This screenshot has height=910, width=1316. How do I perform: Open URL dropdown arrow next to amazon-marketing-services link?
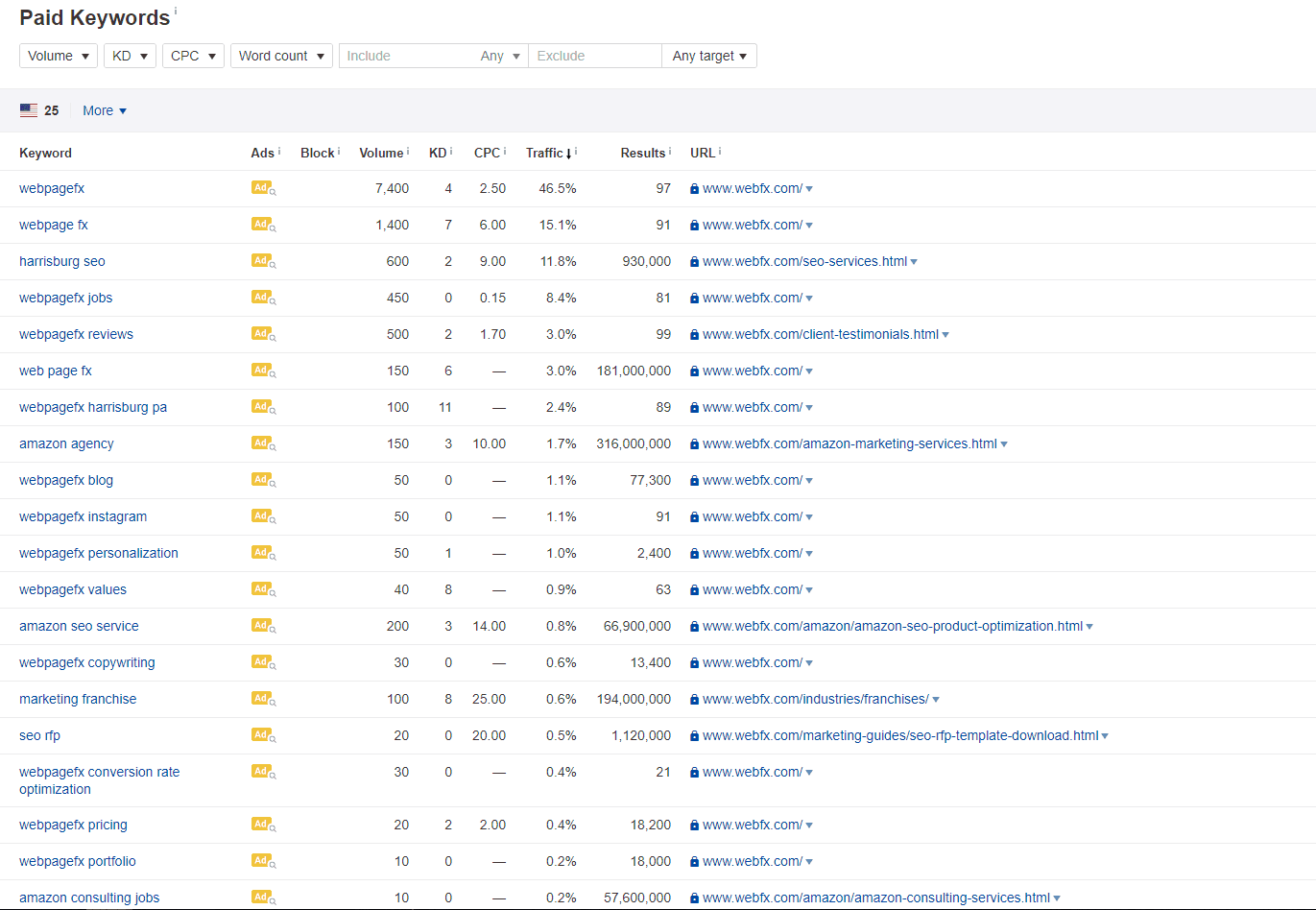click(x=1004, y=443)
